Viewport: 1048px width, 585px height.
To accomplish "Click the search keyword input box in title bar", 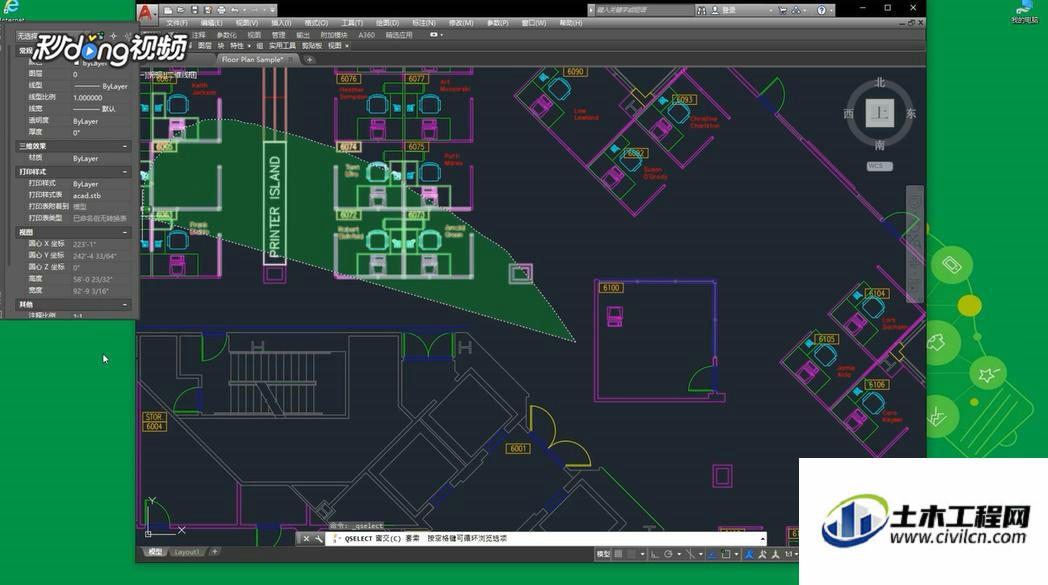I will click(643, 10).
